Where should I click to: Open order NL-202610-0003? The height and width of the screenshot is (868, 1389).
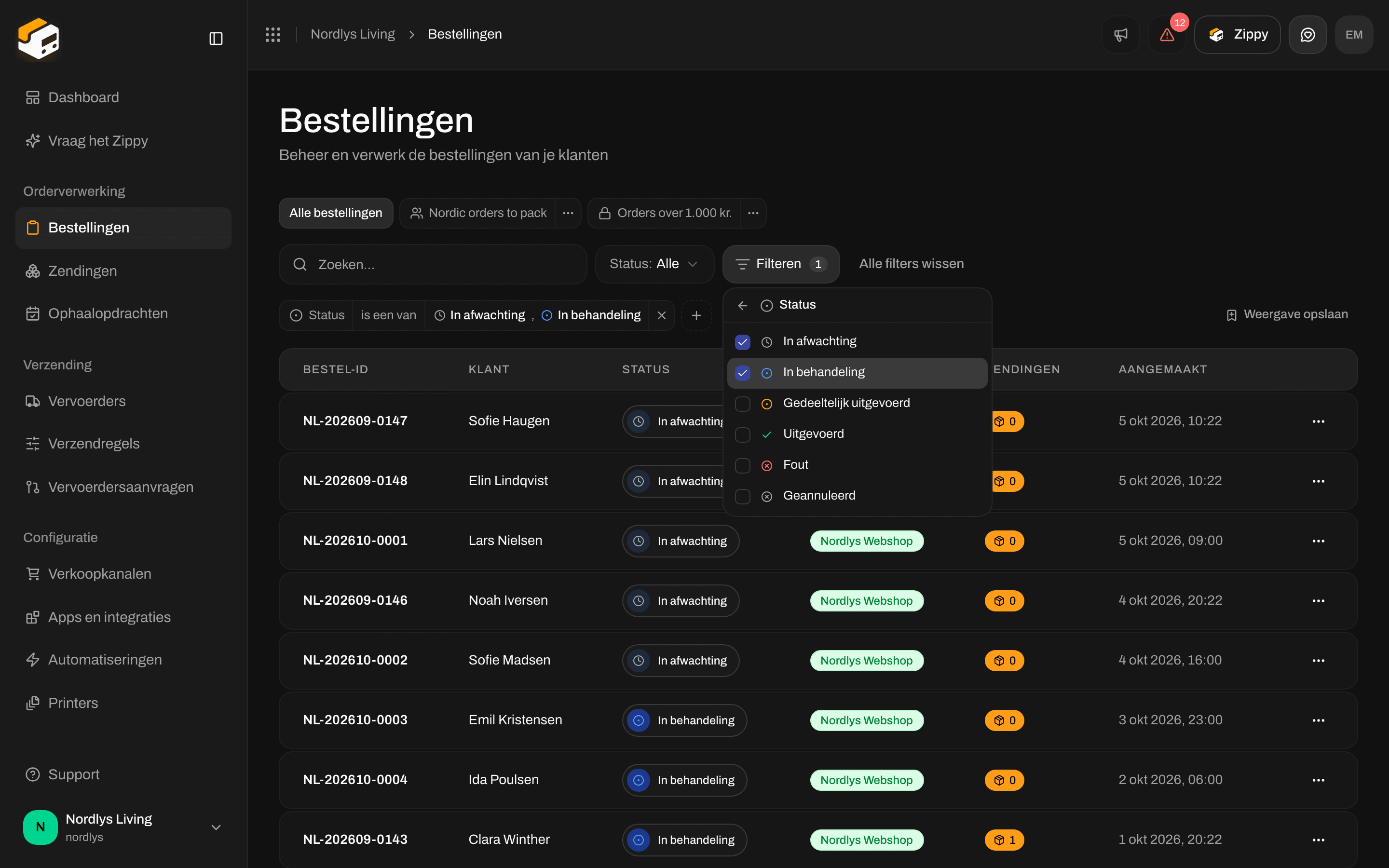click(x=354, y=720)
